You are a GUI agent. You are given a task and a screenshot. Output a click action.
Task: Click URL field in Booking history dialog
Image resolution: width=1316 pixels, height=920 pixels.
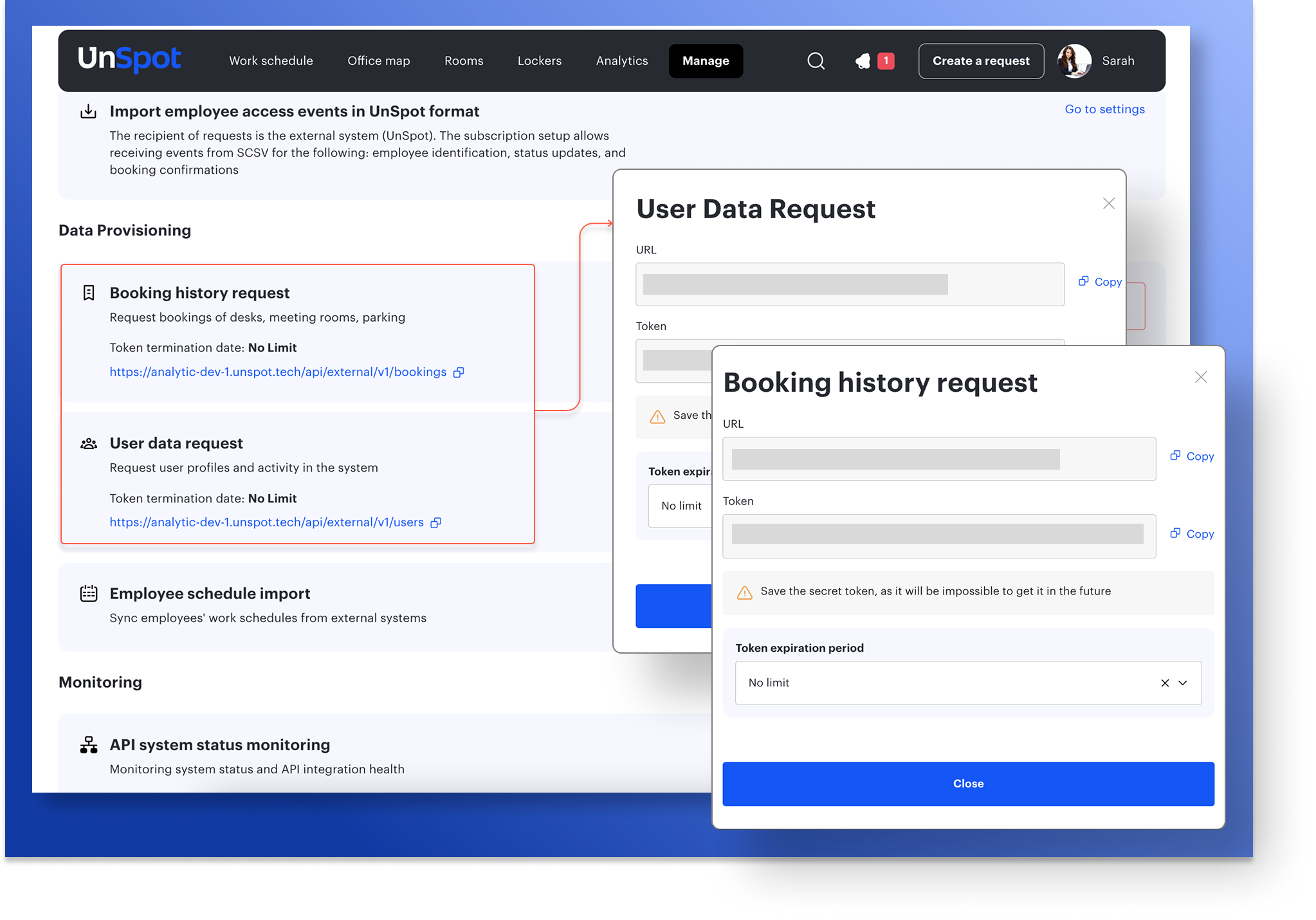pyautogui.click(x=938, y=459)
